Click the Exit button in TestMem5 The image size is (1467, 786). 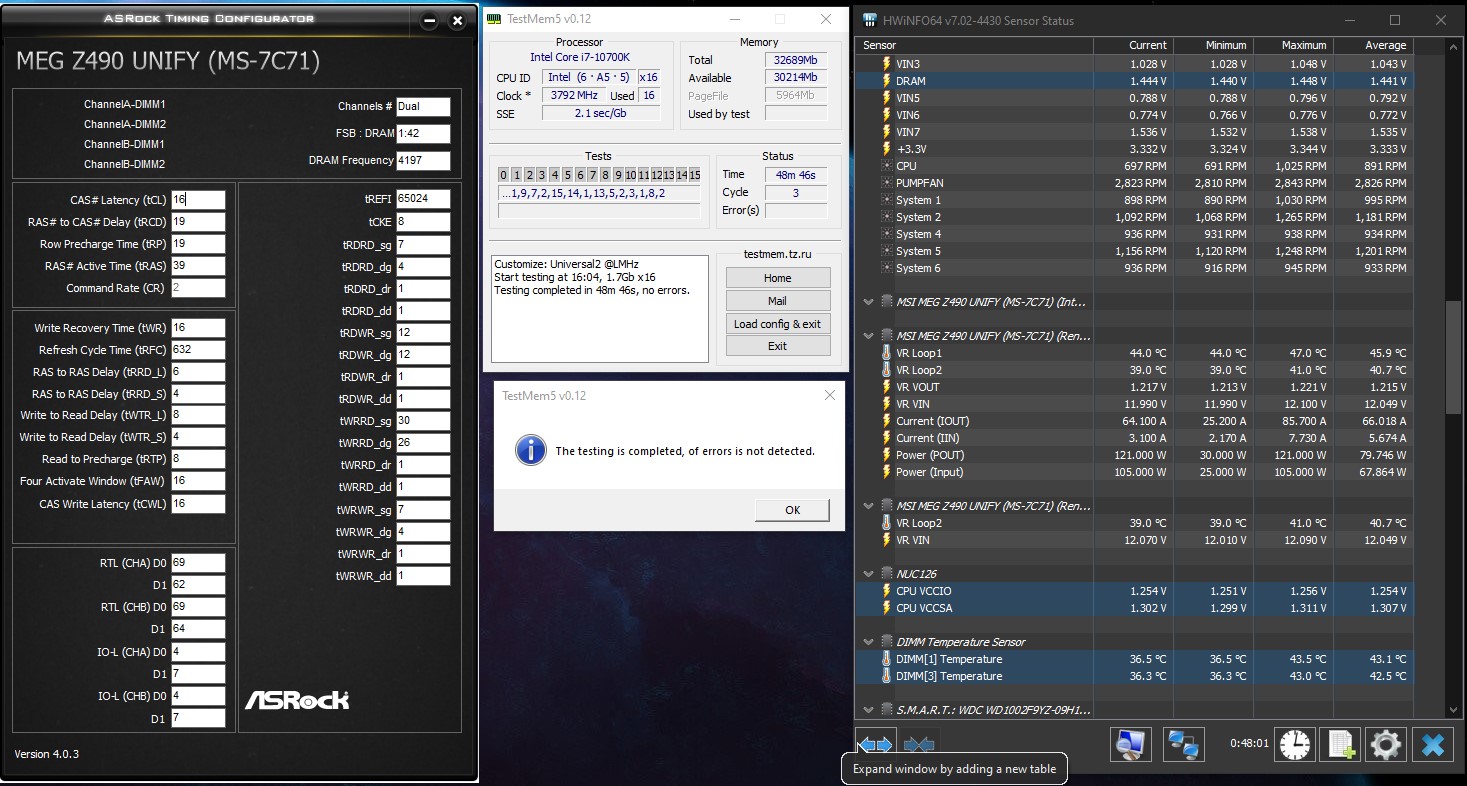[x=778, y=346]
